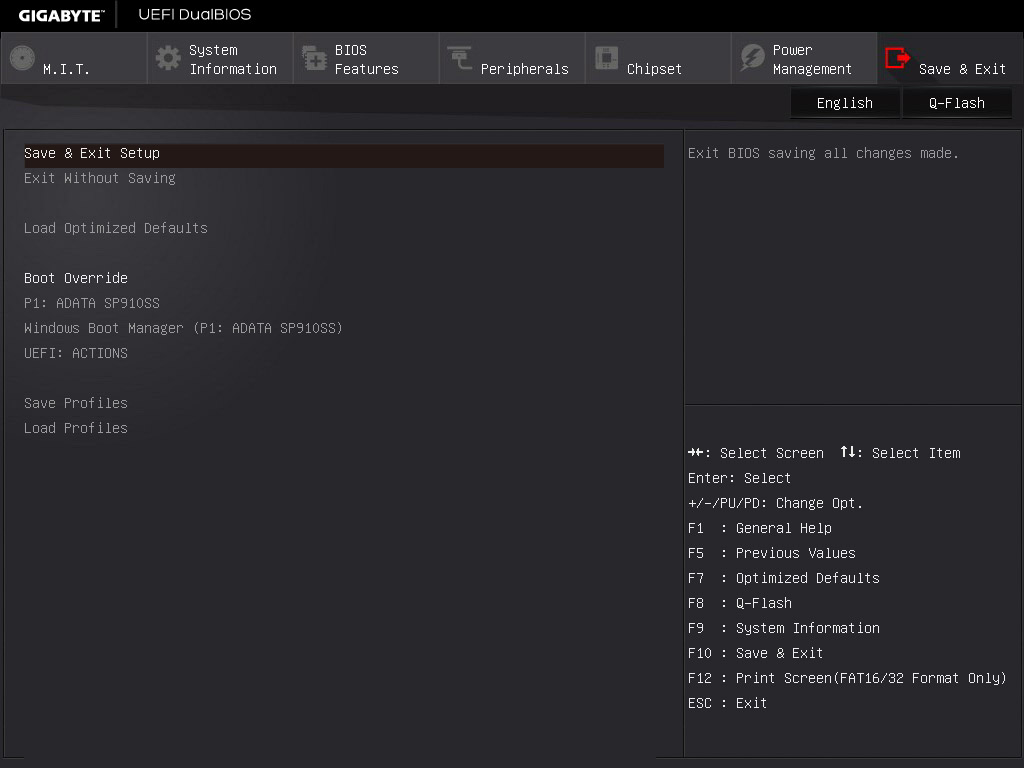1024x768 pixels.
Task: Open the English language selector
Action: 844,103
